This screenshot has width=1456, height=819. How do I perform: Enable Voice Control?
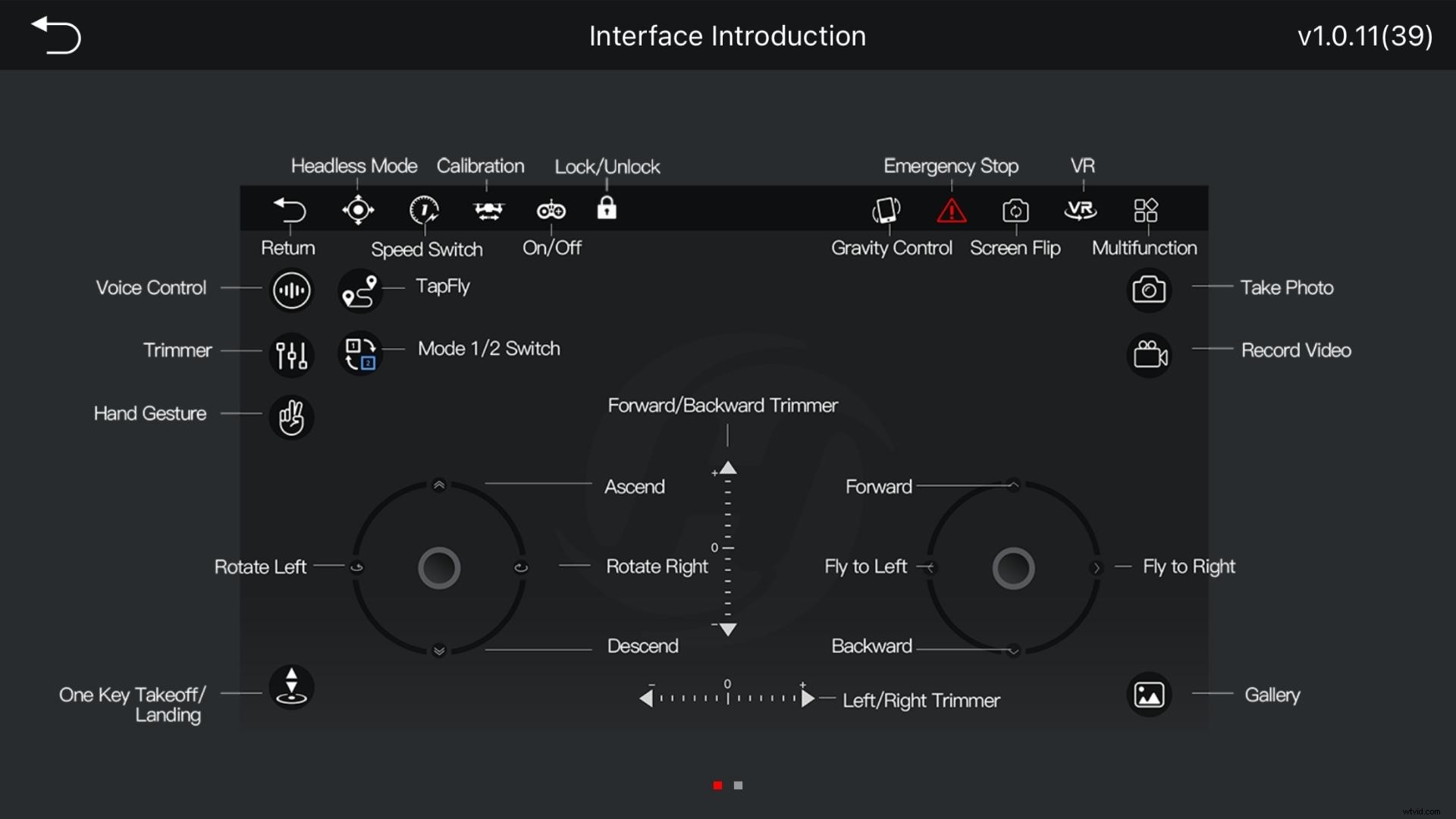pos(291,290)
